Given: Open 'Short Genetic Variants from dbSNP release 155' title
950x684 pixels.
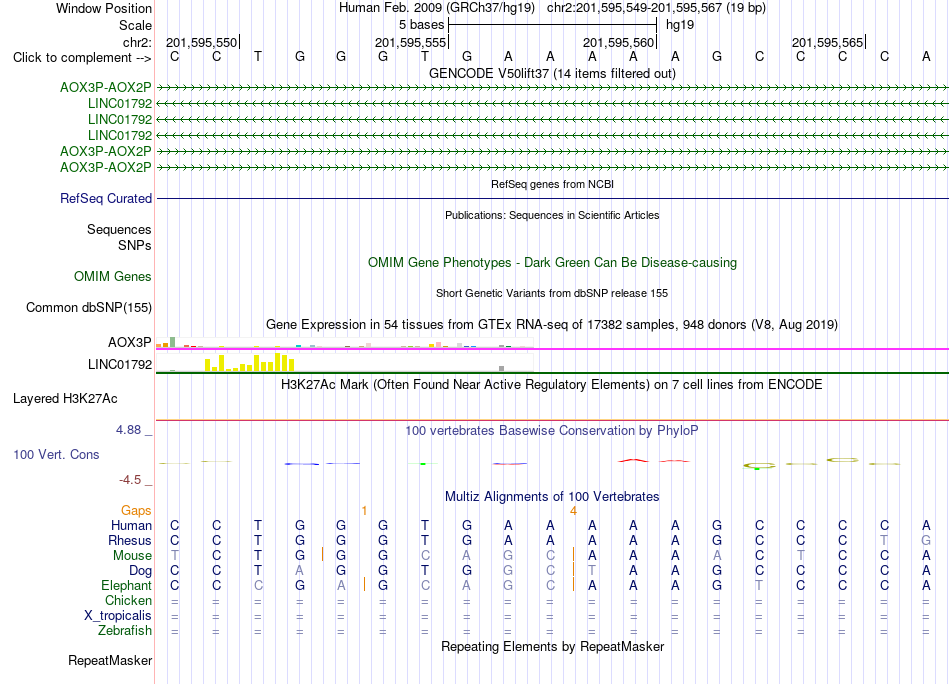Looking at the screenshot, I should 552,293.
